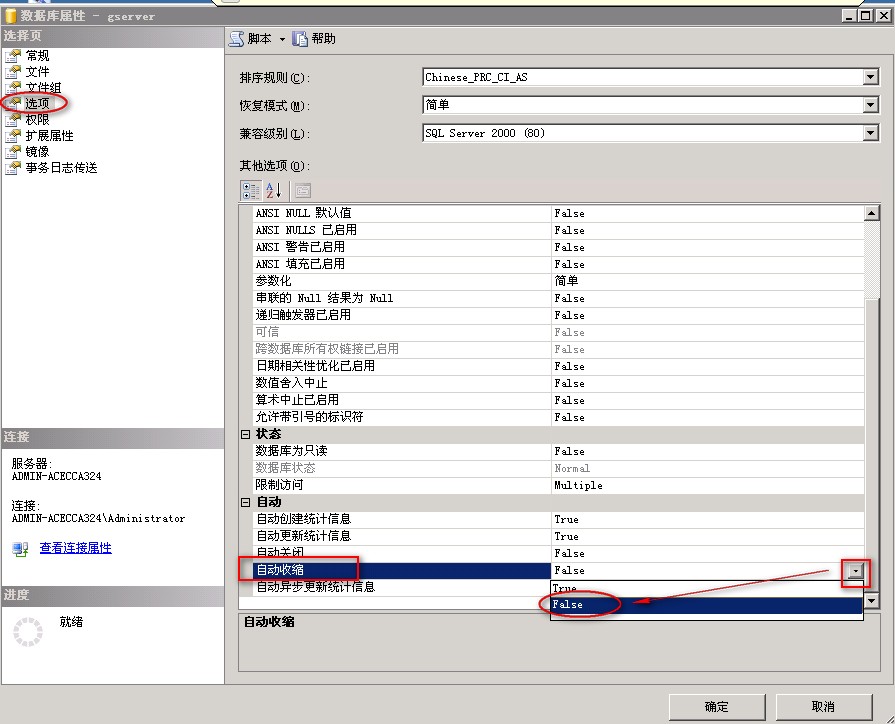Select the 文件组 page
The height and width of the screenshot is (724, 895).
pos(43,88)
